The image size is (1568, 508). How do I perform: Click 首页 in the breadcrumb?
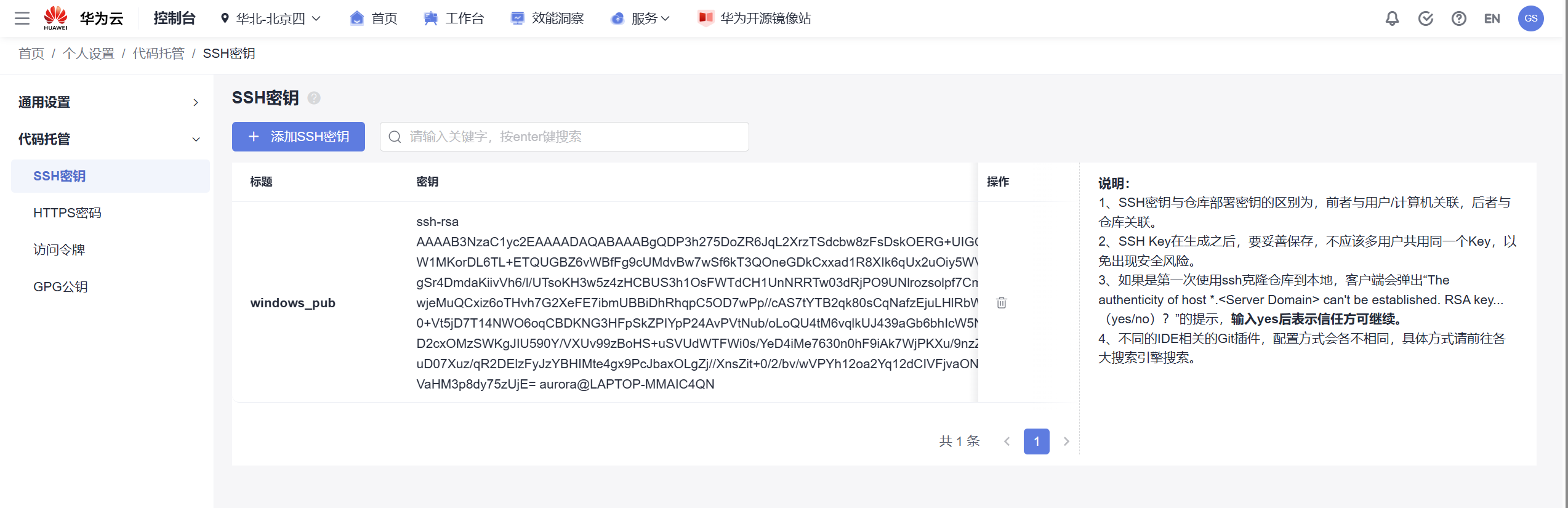[x=31, y=54]
